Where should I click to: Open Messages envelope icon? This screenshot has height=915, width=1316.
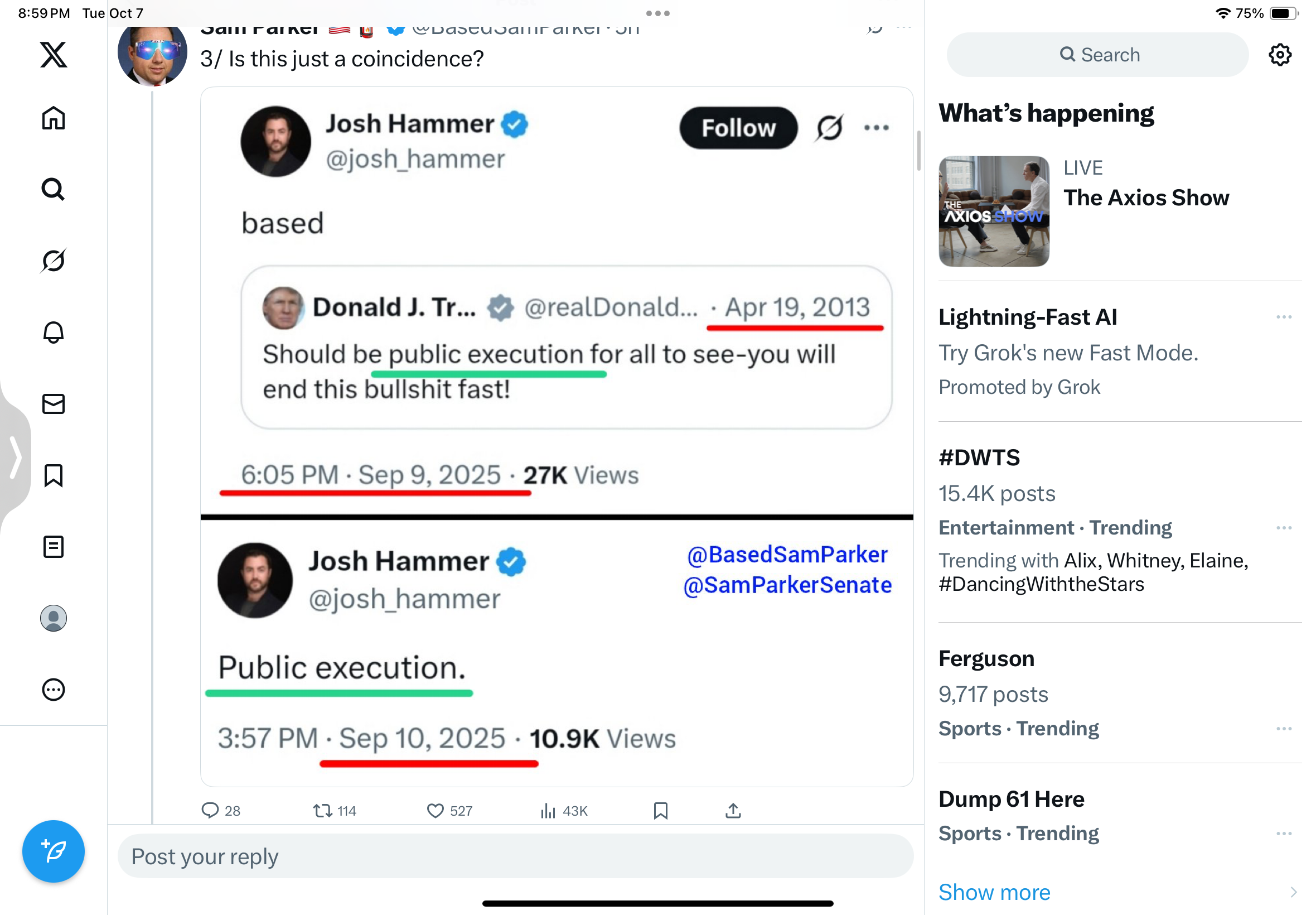click(54, 403)
